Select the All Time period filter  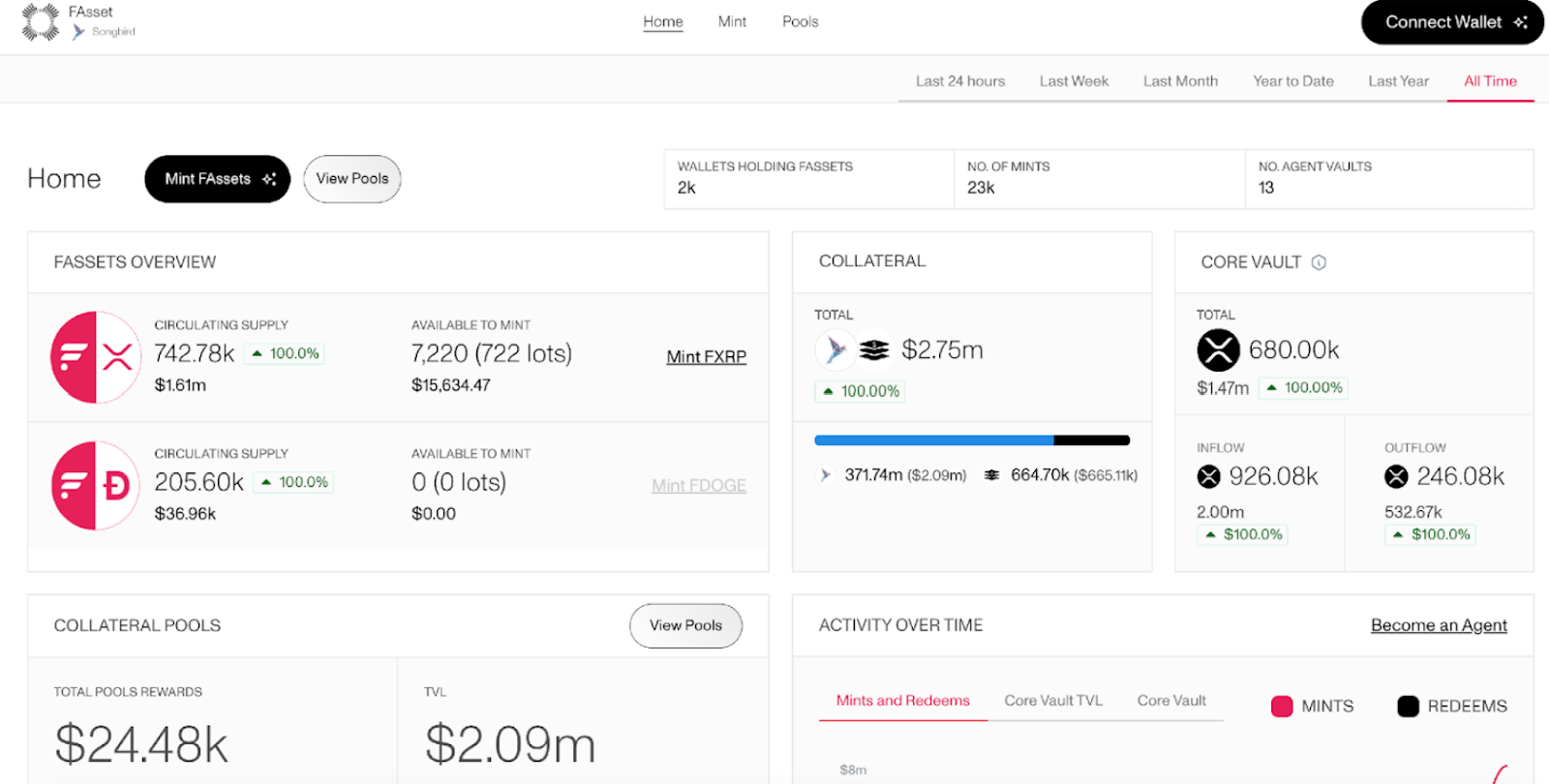1490,81
